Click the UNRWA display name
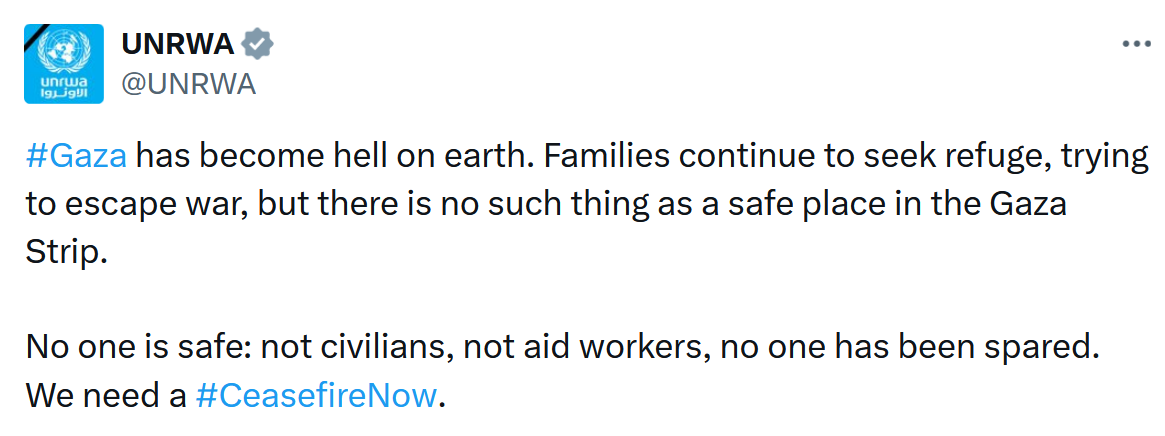Viewport: 1165px width, 436px height. click(177, 45)
